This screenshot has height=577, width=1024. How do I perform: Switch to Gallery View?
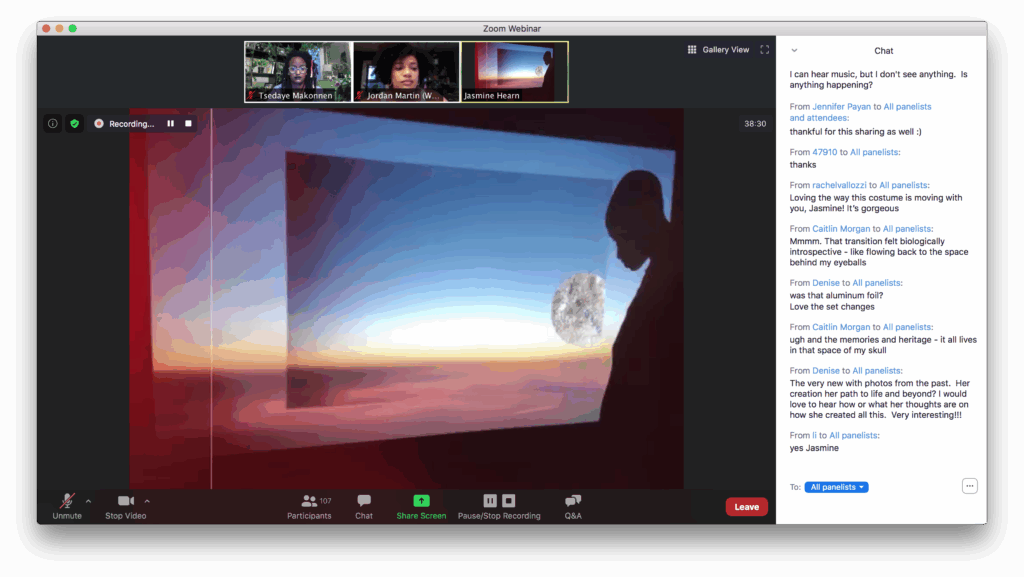tap(718, 50)
